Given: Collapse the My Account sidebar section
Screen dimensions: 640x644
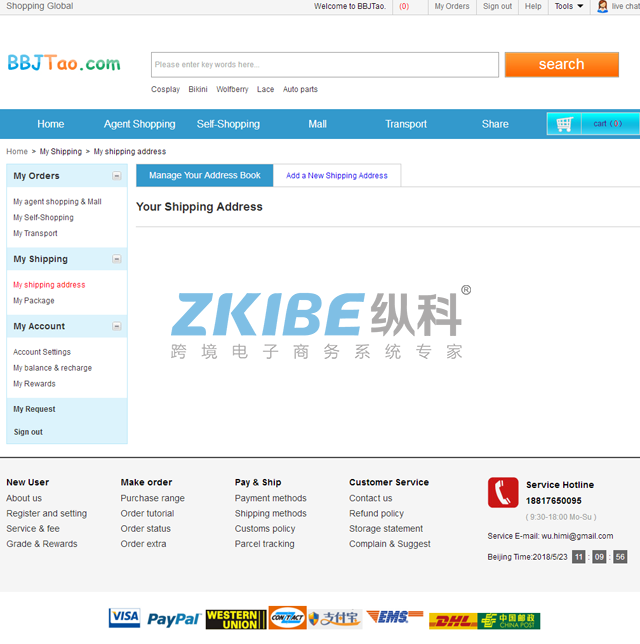Looking at the screenshot, I should 117,326.
